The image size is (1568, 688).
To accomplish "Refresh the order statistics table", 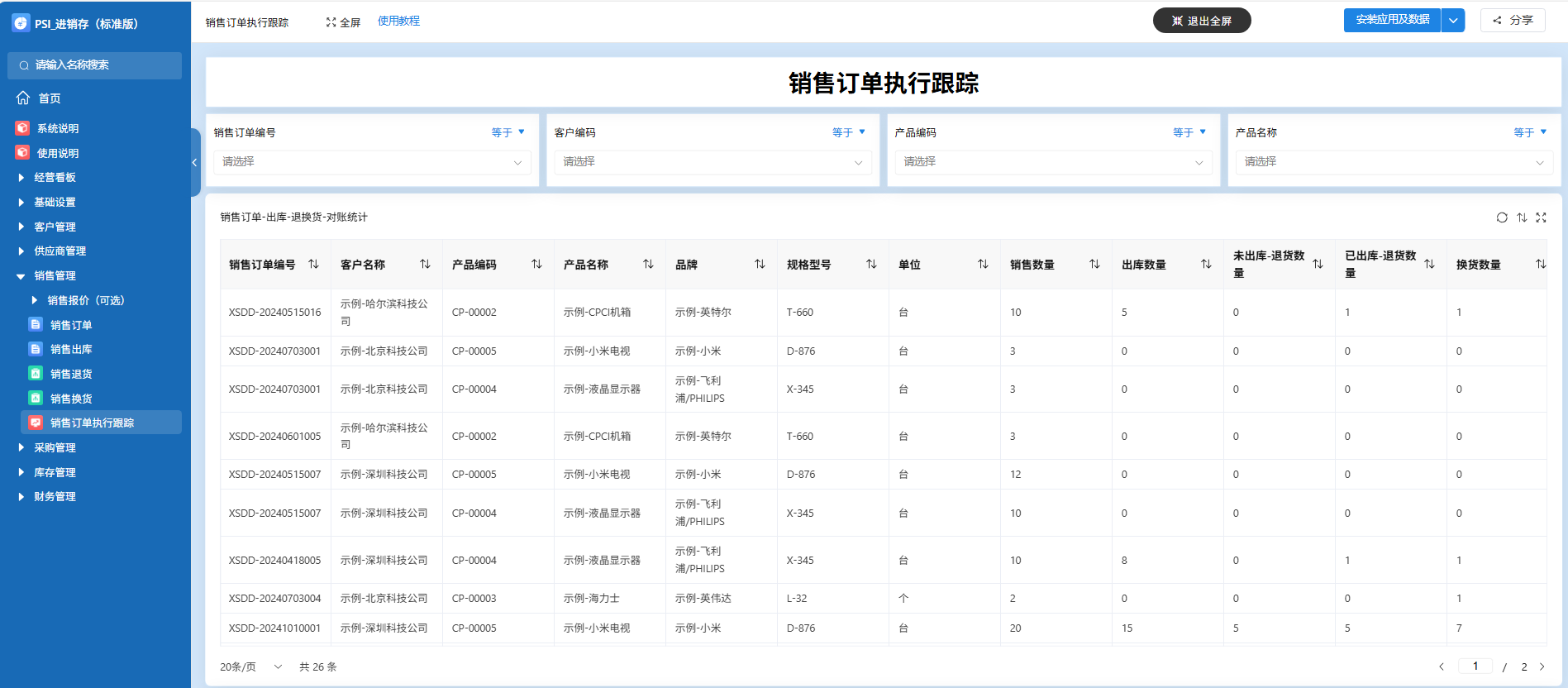I will point(1502,217).
